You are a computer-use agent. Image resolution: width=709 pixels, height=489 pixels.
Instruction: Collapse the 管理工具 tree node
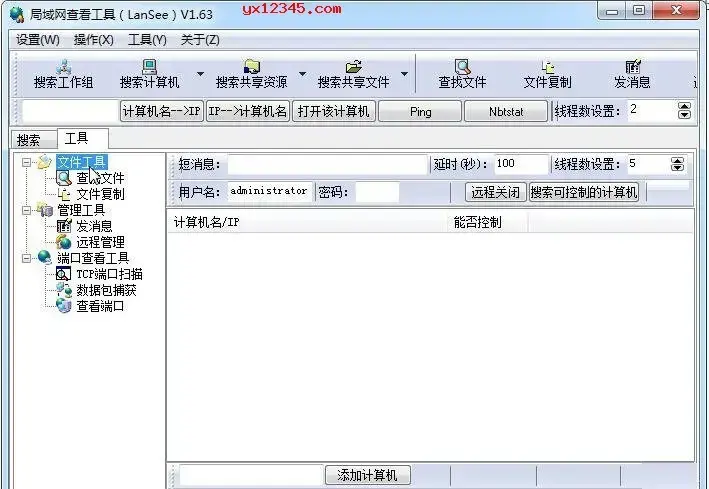coord(27,210)
